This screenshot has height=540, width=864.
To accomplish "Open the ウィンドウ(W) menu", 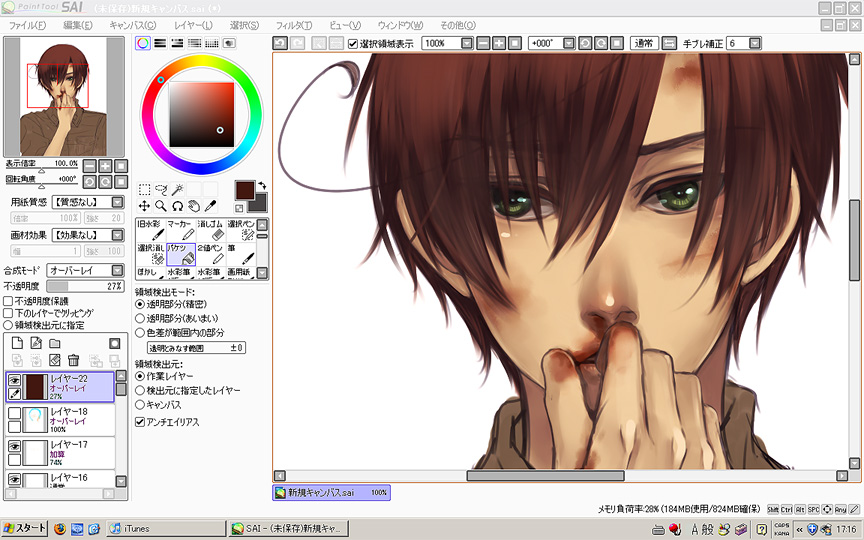I will [x=401, y=25].
